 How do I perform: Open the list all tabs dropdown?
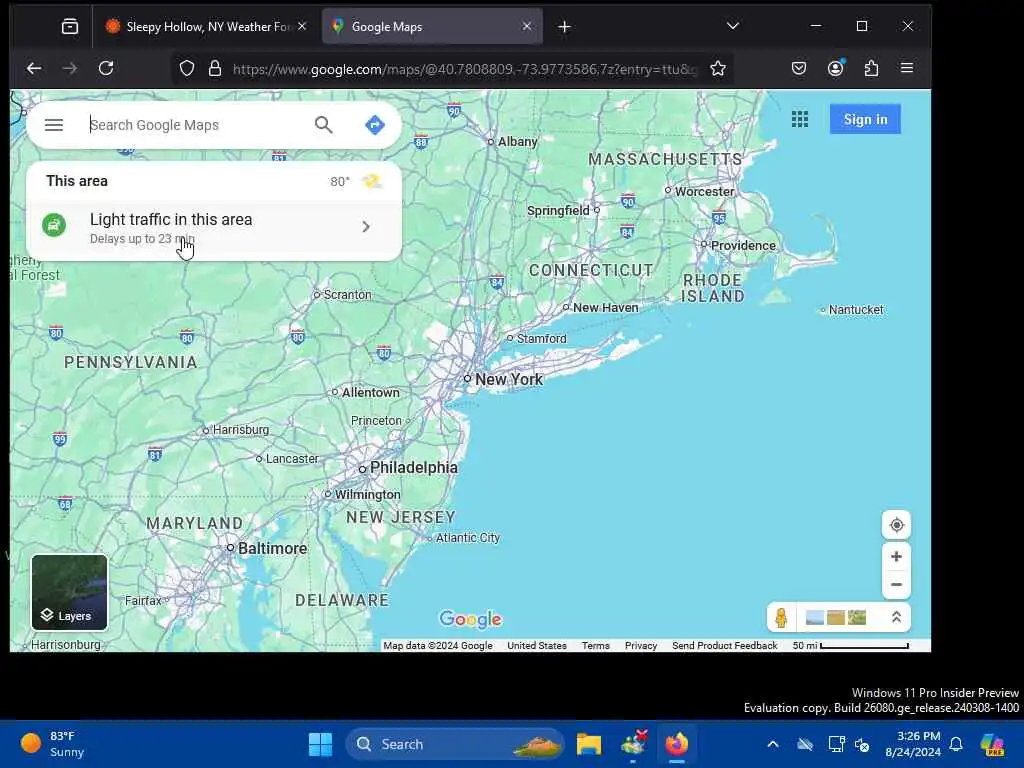tap(733, 26)
